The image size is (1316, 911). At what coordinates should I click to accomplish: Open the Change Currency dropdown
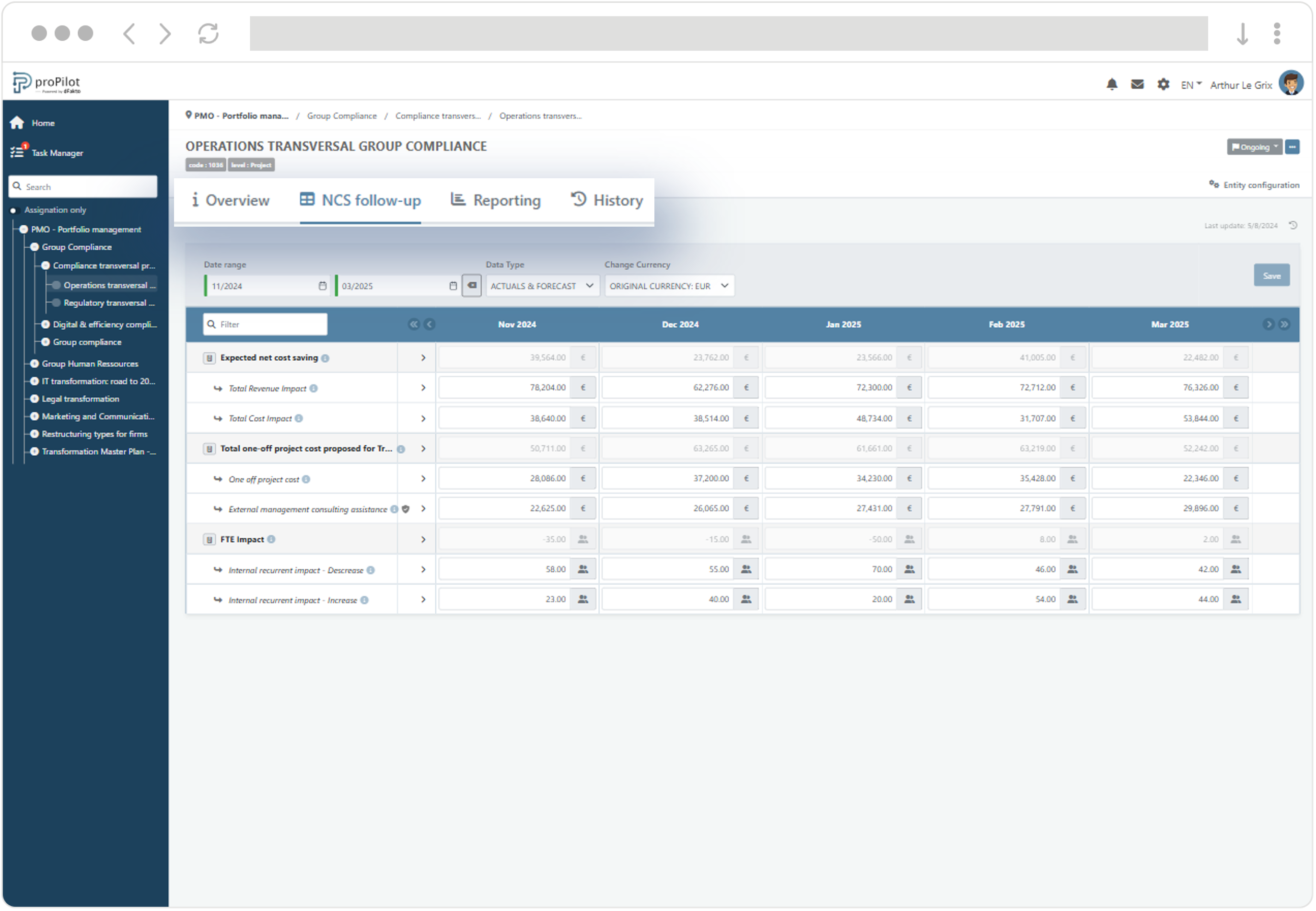(x=669, y=286)
